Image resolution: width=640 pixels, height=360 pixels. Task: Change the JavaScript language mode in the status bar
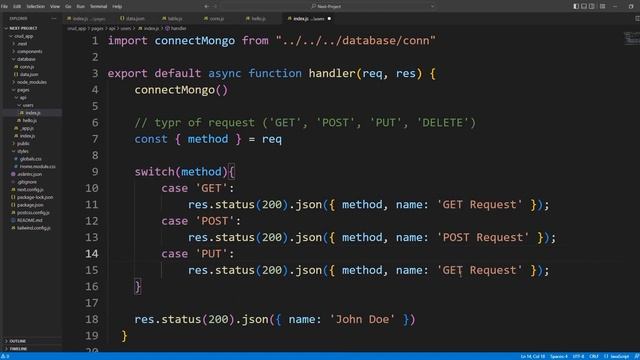coord(617,356)
